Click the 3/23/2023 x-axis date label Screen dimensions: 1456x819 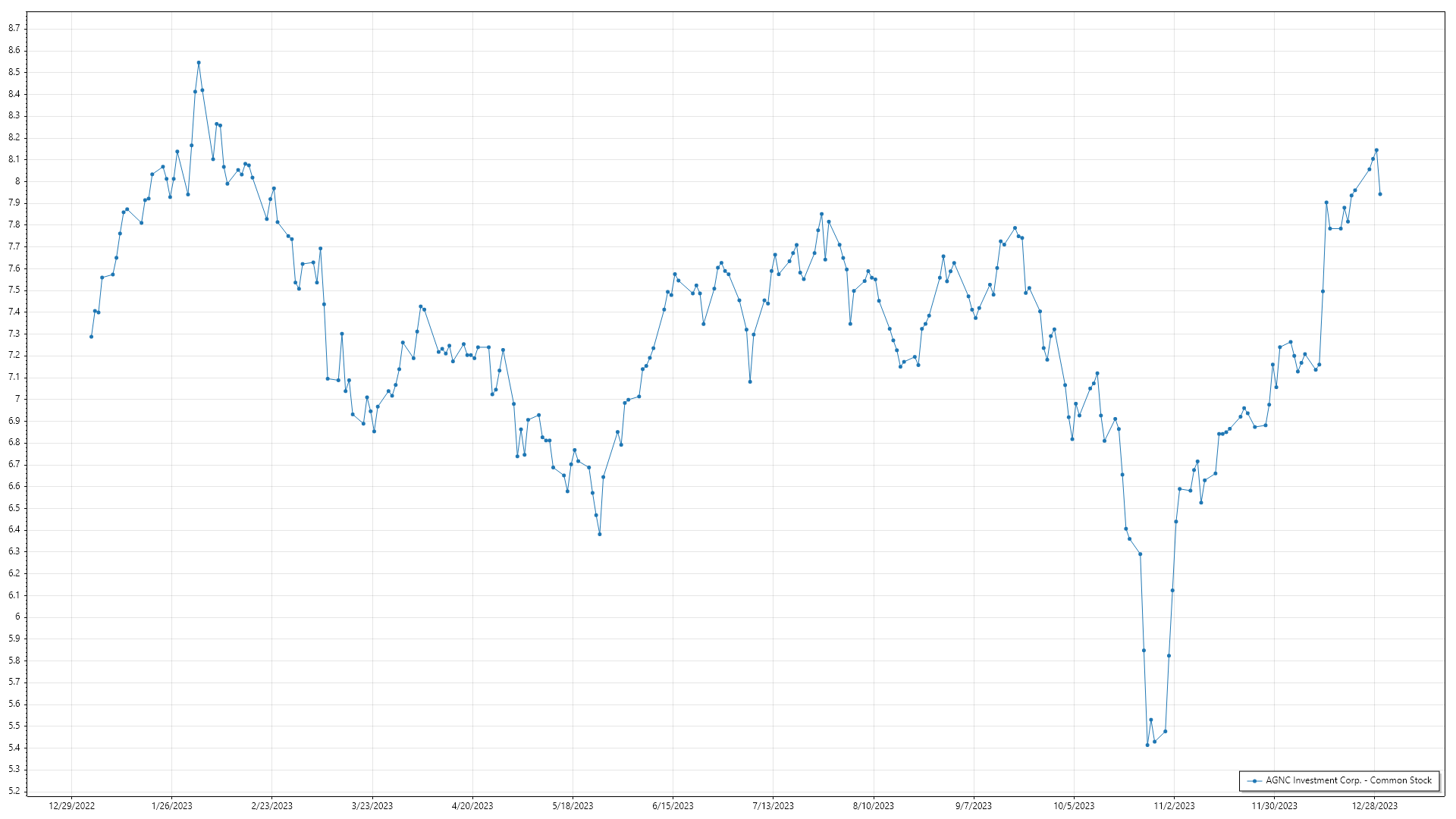372,806
